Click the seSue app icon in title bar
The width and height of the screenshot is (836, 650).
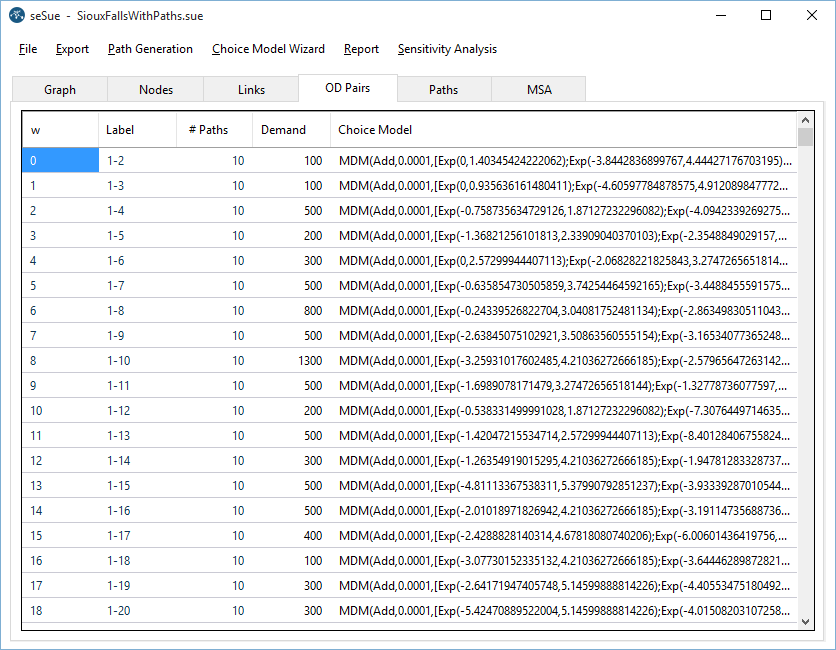(x=17, y=15)
